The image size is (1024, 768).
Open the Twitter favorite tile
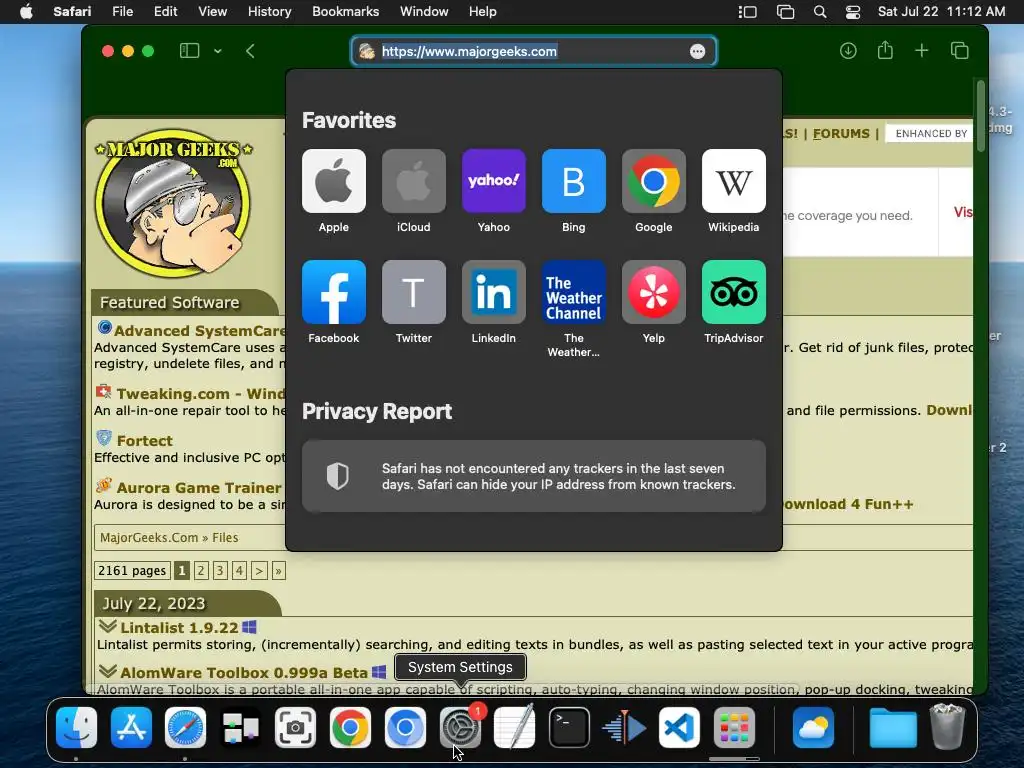(414, 292)
